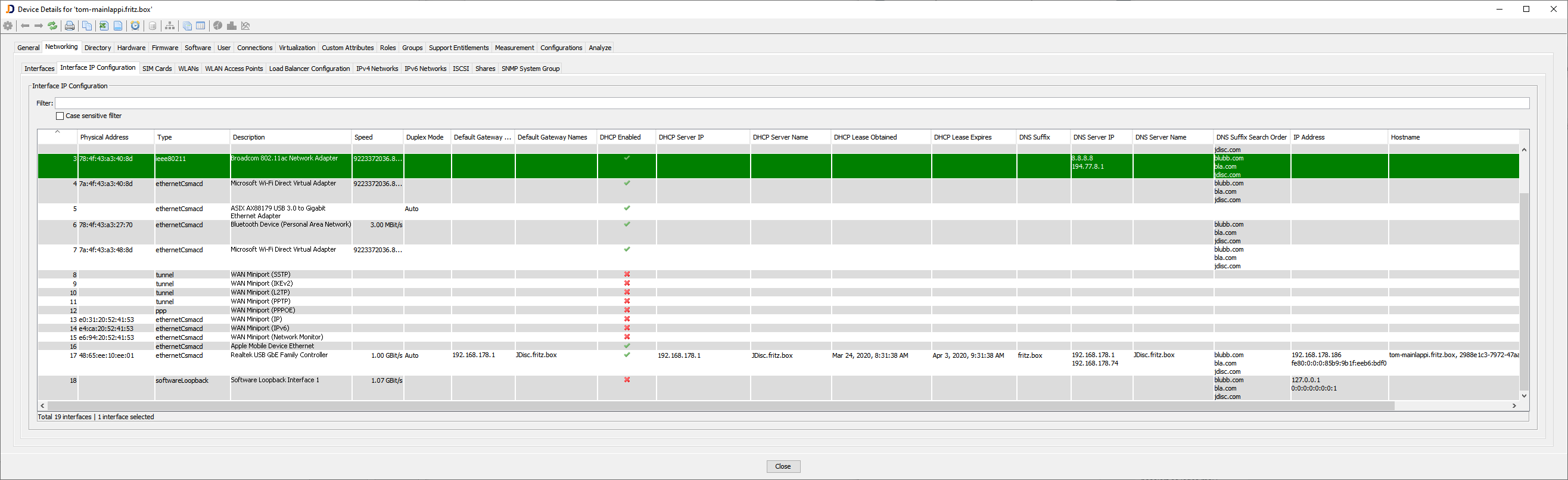Sort by the Hostname column header
Screen dimensions: 1568x480
[x=1453, y=137]
